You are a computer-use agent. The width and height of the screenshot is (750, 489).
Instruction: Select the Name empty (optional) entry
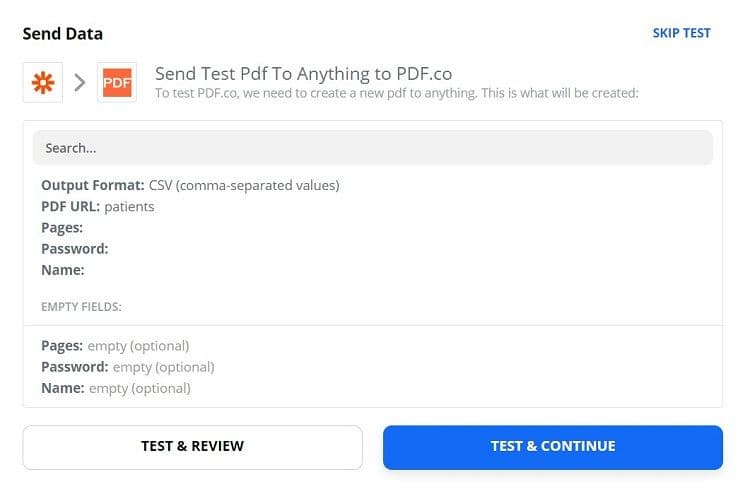(x=115, y=388)
